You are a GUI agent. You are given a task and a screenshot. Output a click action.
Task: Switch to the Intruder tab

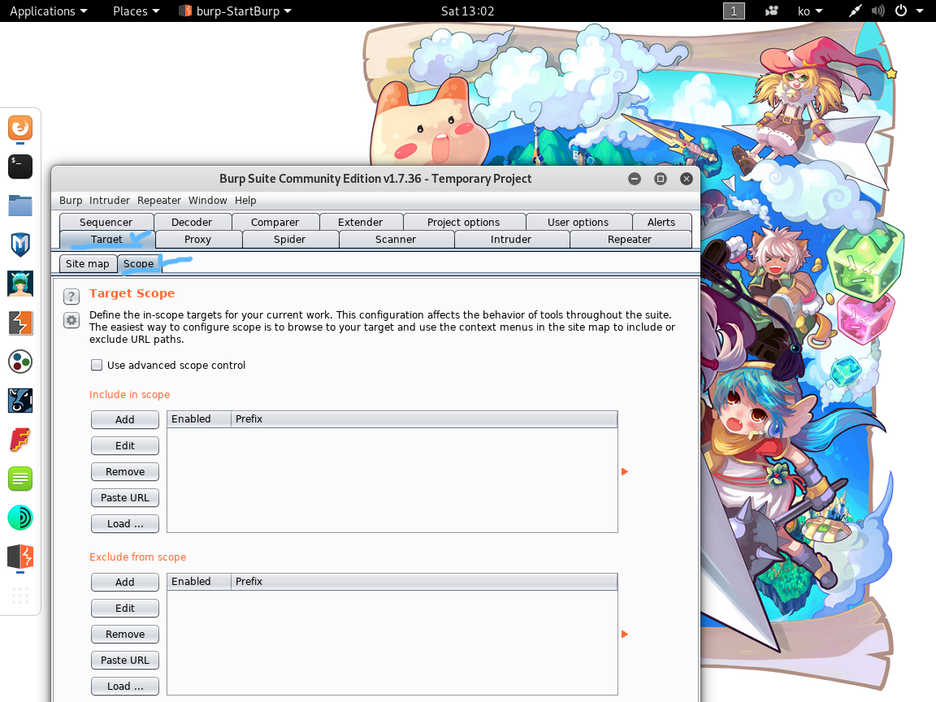[x=510, y=239]
